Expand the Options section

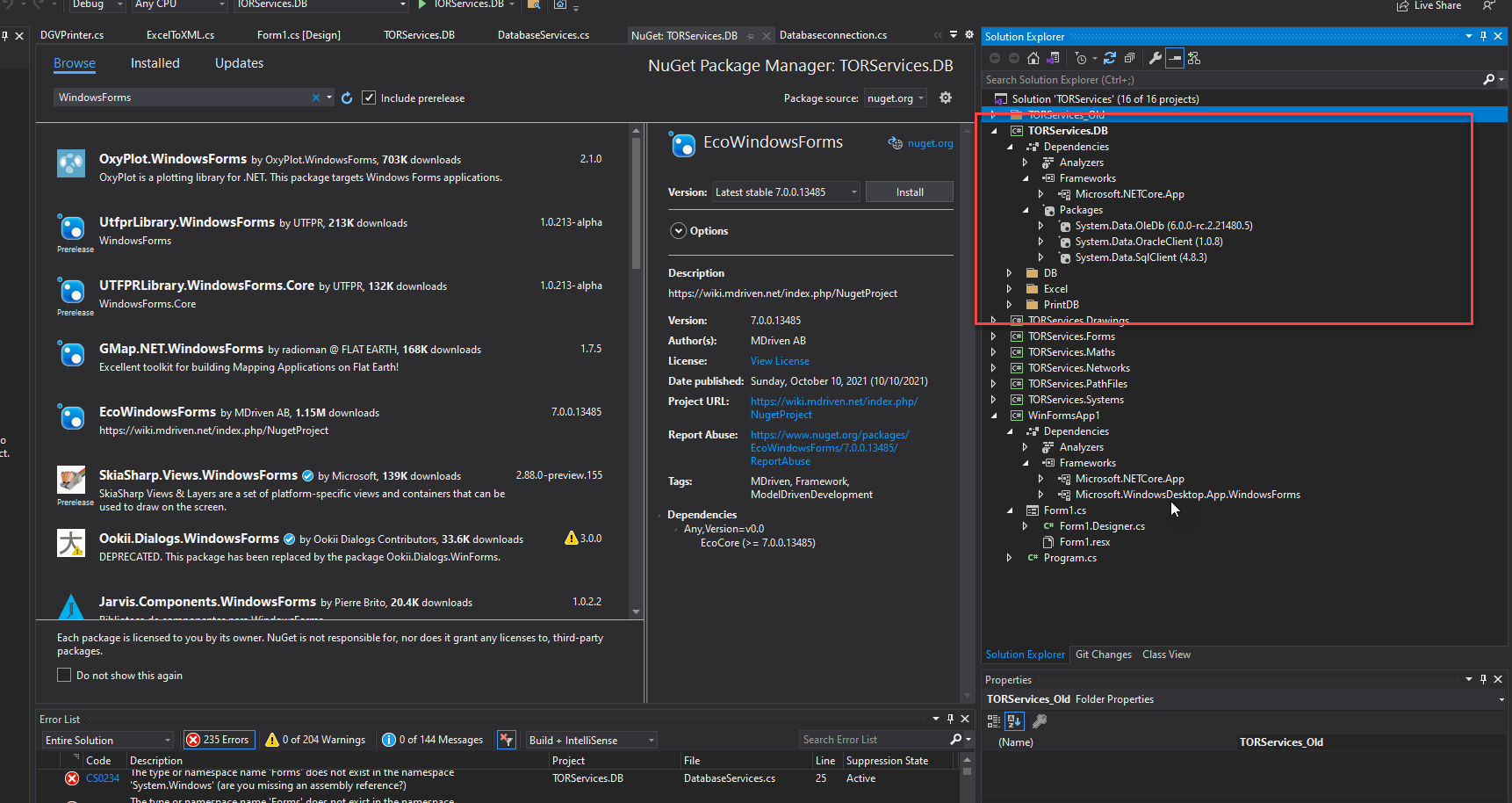[x=679, y=231]
